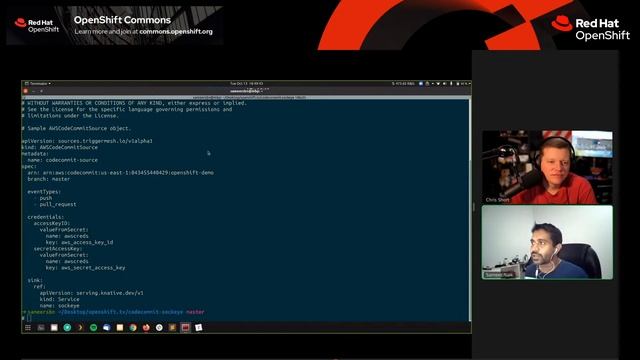Click the line 'key: aws_secret_access_key'

(x=85, y=268)
